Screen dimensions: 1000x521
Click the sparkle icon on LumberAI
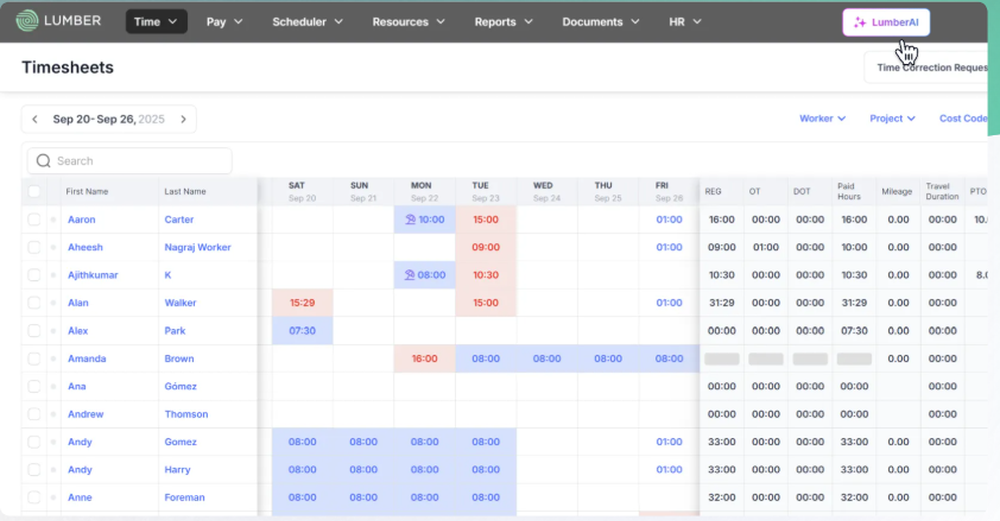click(x=860, y=22)
